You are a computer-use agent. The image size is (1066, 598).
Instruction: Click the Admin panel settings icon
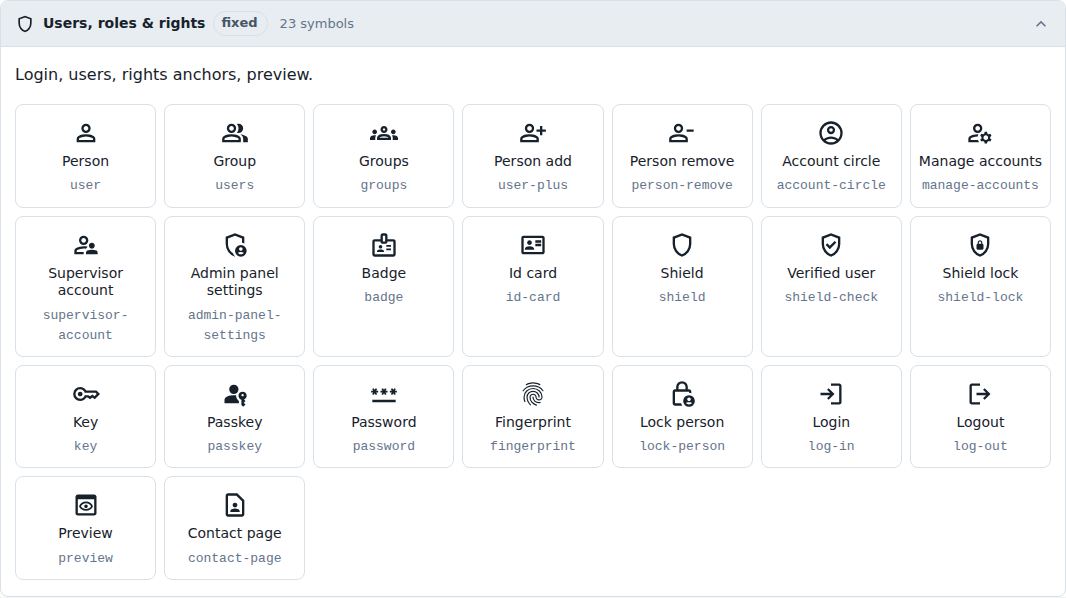(x=235, y=245)
